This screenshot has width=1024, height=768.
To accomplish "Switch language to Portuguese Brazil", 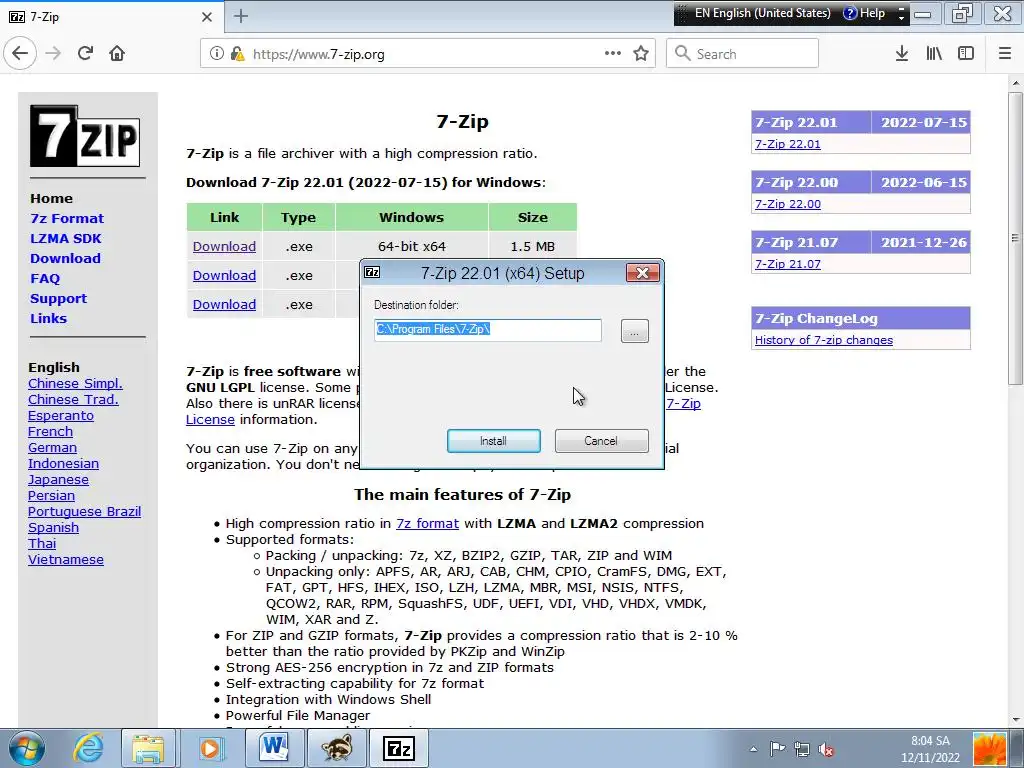I will (84, 512).
